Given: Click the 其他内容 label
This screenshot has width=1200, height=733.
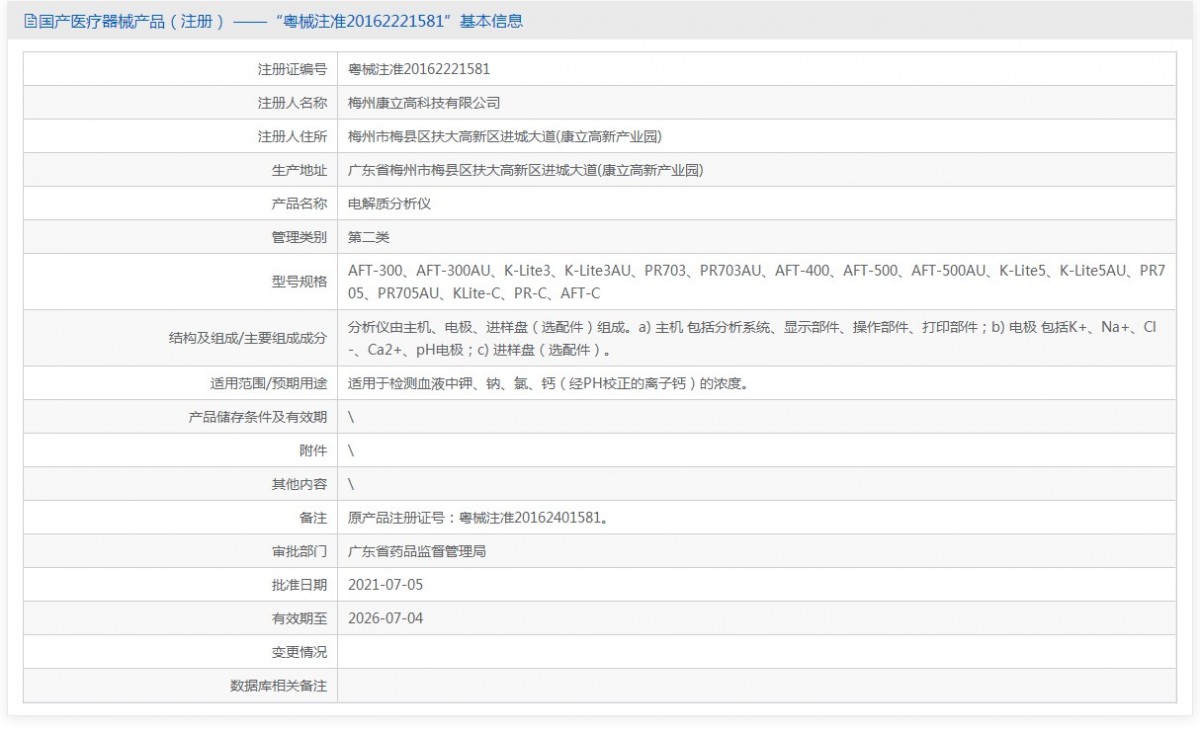Looking at the screenshot, I should coord(299,485).
